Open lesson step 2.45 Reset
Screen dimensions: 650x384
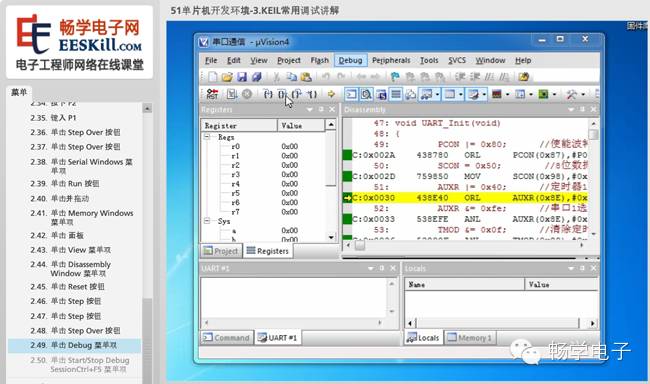click(x=67, y=287)
